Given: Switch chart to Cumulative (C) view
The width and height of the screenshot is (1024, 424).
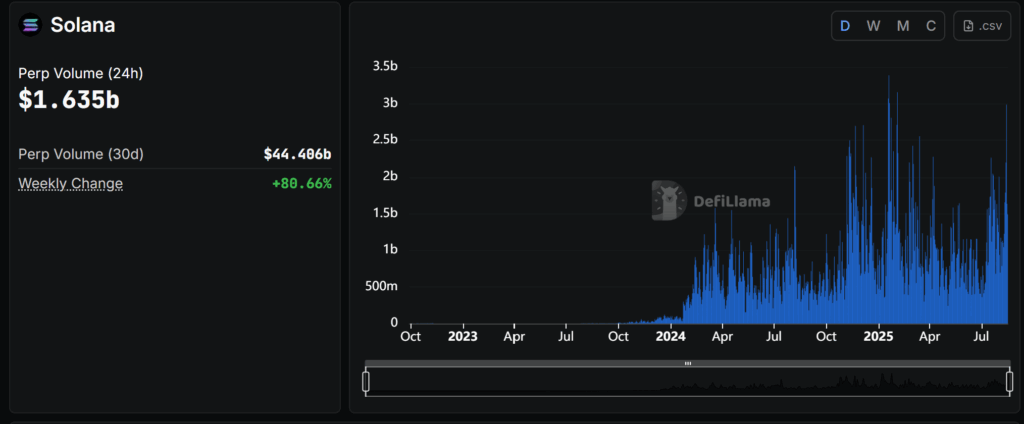Looking at the screenshot, I should click(x=931, y=26).
